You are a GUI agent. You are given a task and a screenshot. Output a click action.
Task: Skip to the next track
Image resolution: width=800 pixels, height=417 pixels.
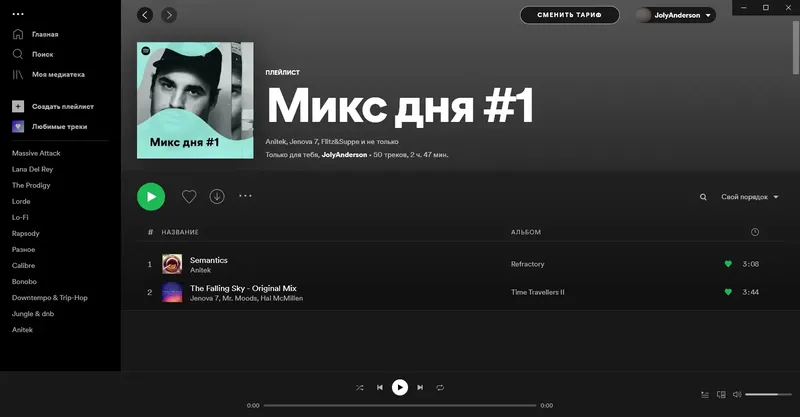(x=420, y=387)
